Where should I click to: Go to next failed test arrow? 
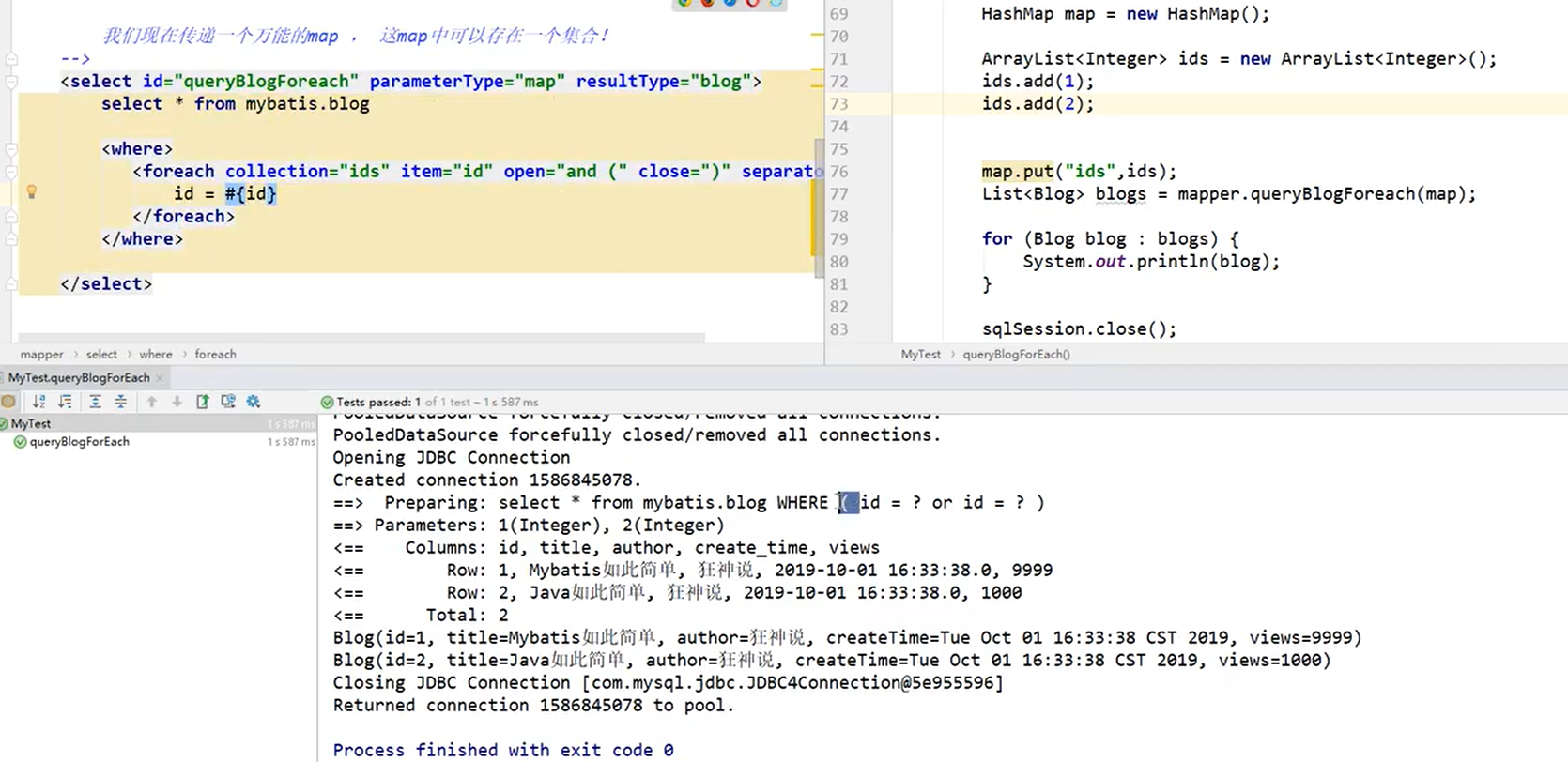[x=177, y=402]
